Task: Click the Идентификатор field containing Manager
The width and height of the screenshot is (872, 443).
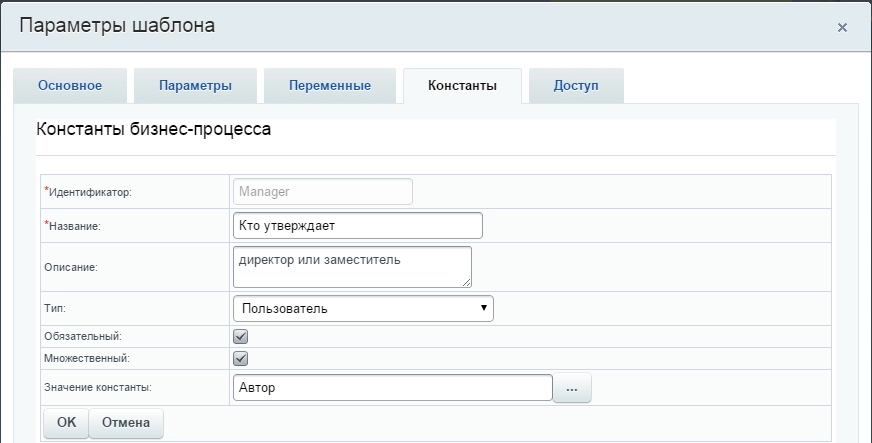Action: point(322,191)
